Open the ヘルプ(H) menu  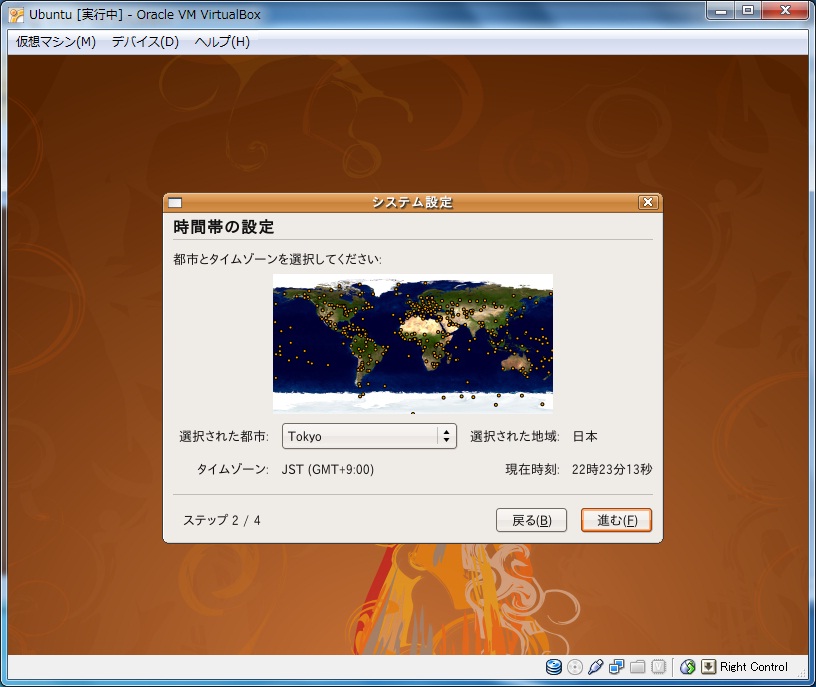click(222, 42)
